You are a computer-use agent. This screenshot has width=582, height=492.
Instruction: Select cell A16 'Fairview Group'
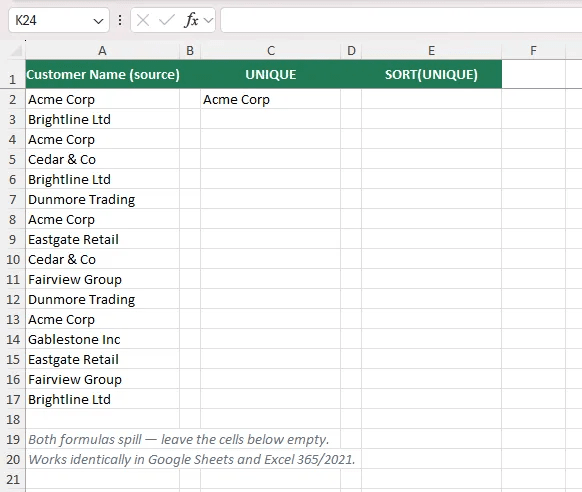click(103, 380)
